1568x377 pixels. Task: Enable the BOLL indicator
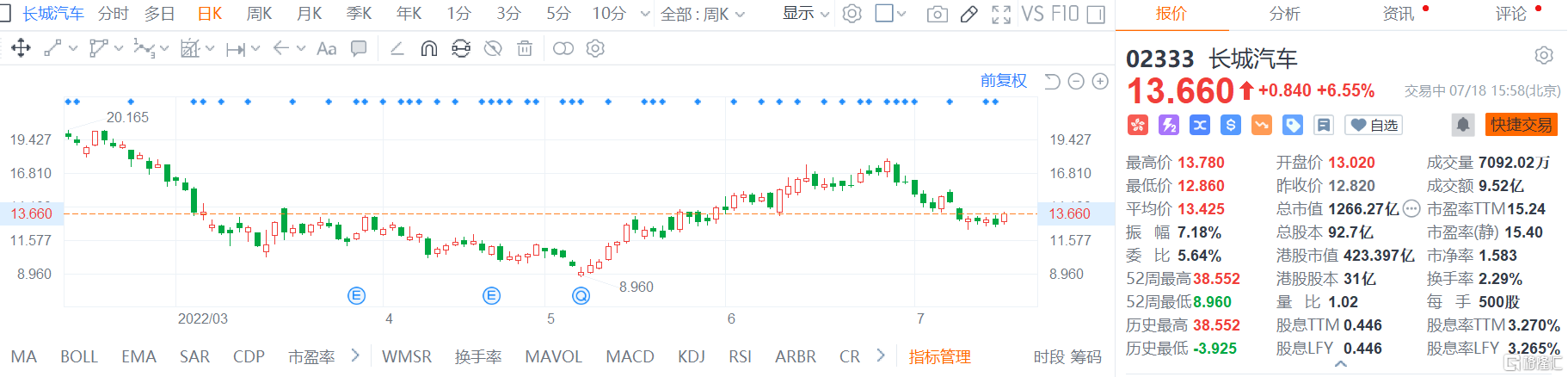tap(79, 356)
